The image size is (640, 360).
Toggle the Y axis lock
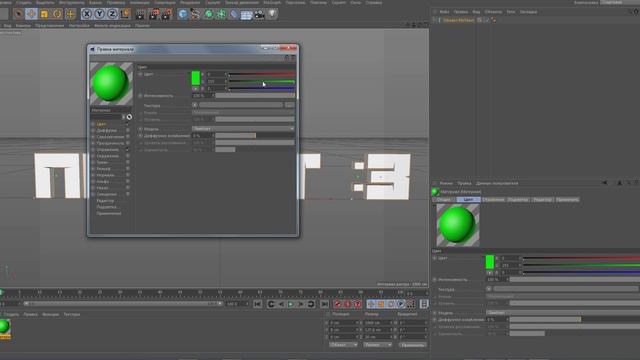coord(99,14)
